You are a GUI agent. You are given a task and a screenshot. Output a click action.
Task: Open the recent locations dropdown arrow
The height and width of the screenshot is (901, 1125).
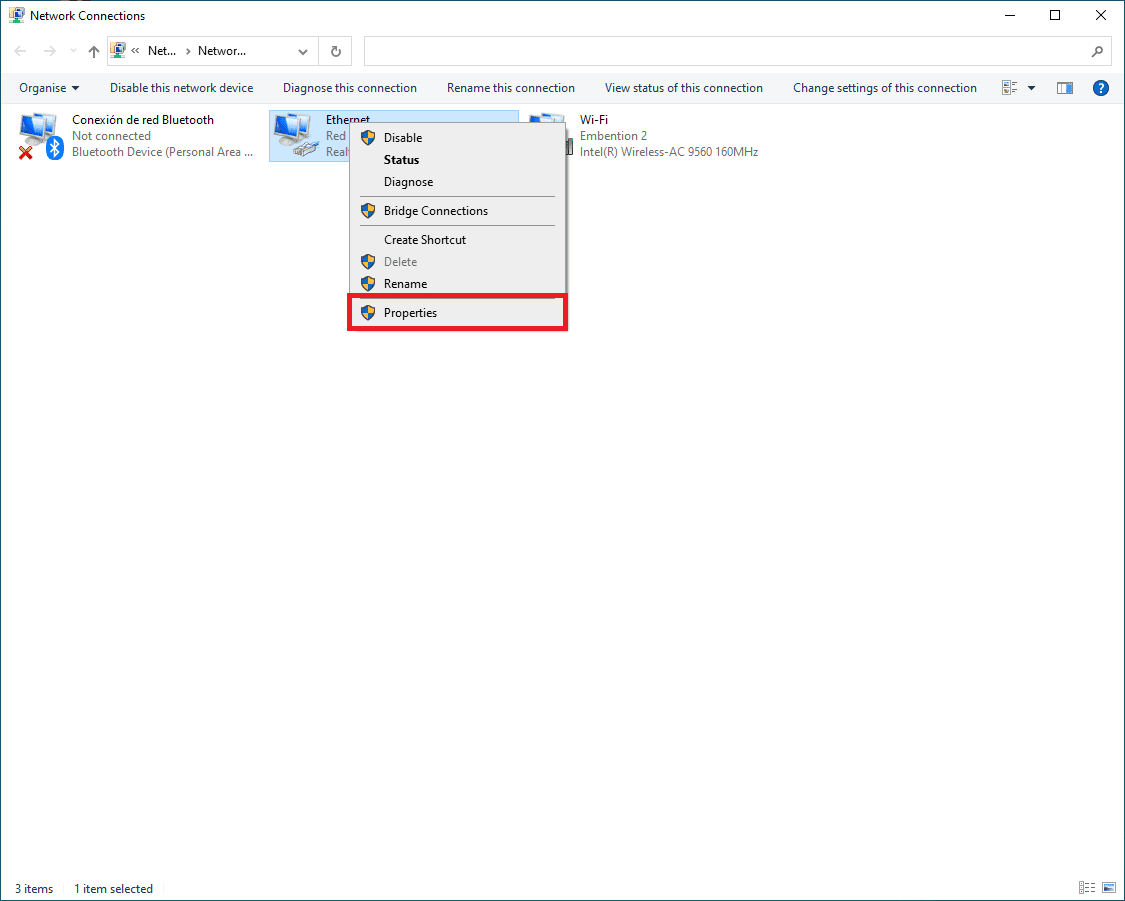point(72,52)
